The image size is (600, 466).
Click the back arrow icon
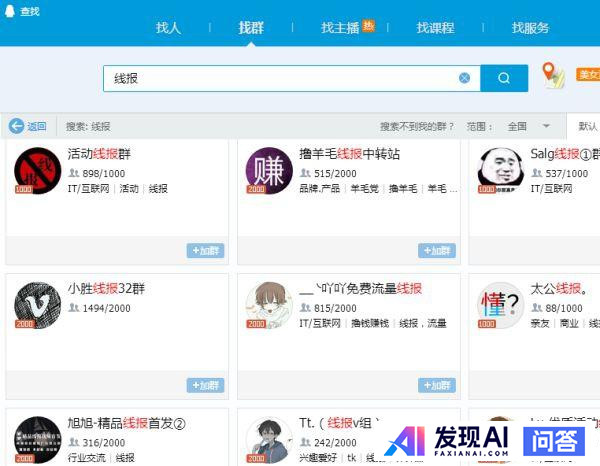16,126
